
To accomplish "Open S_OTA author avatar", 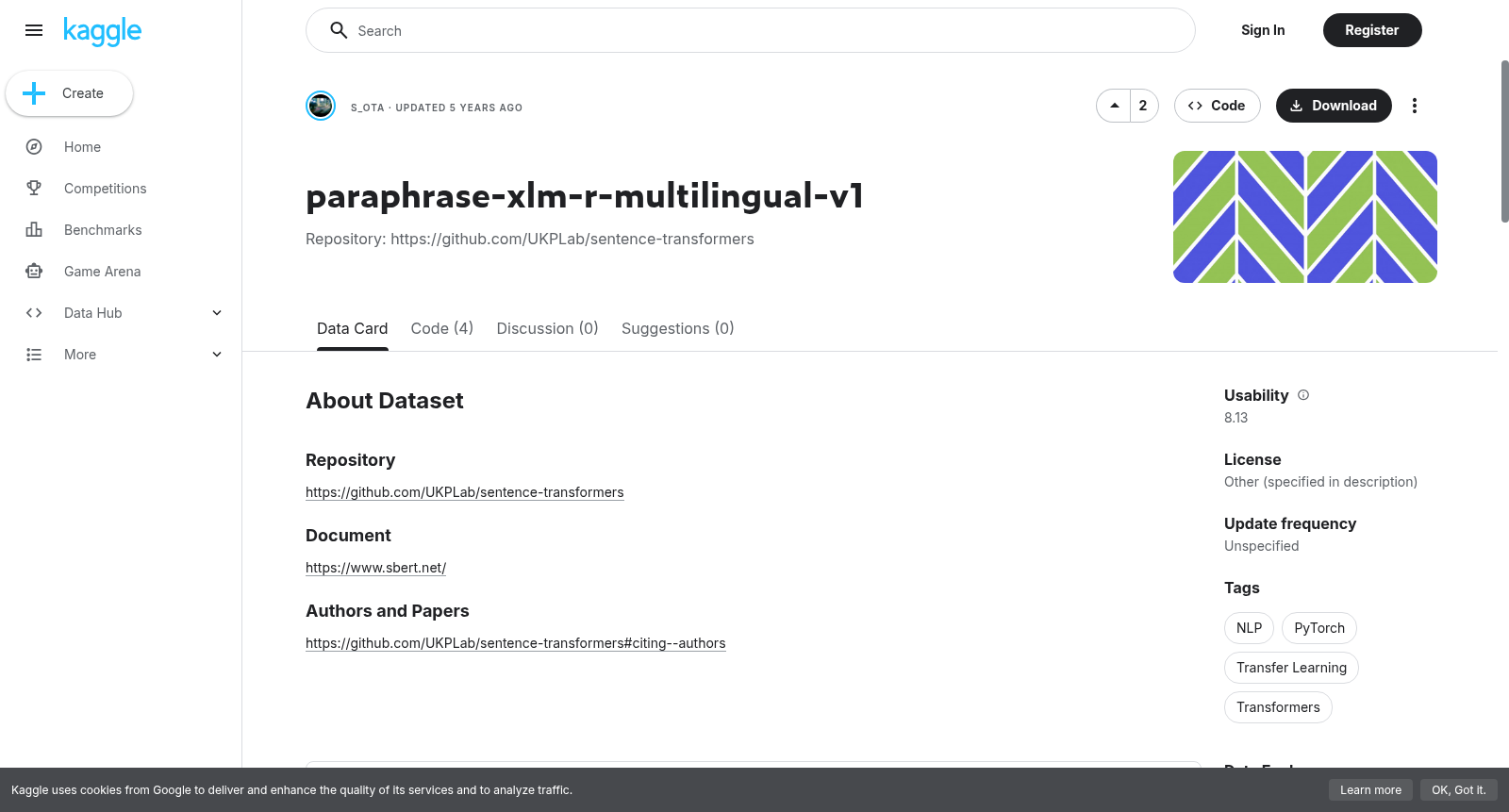I will point(321,106).
